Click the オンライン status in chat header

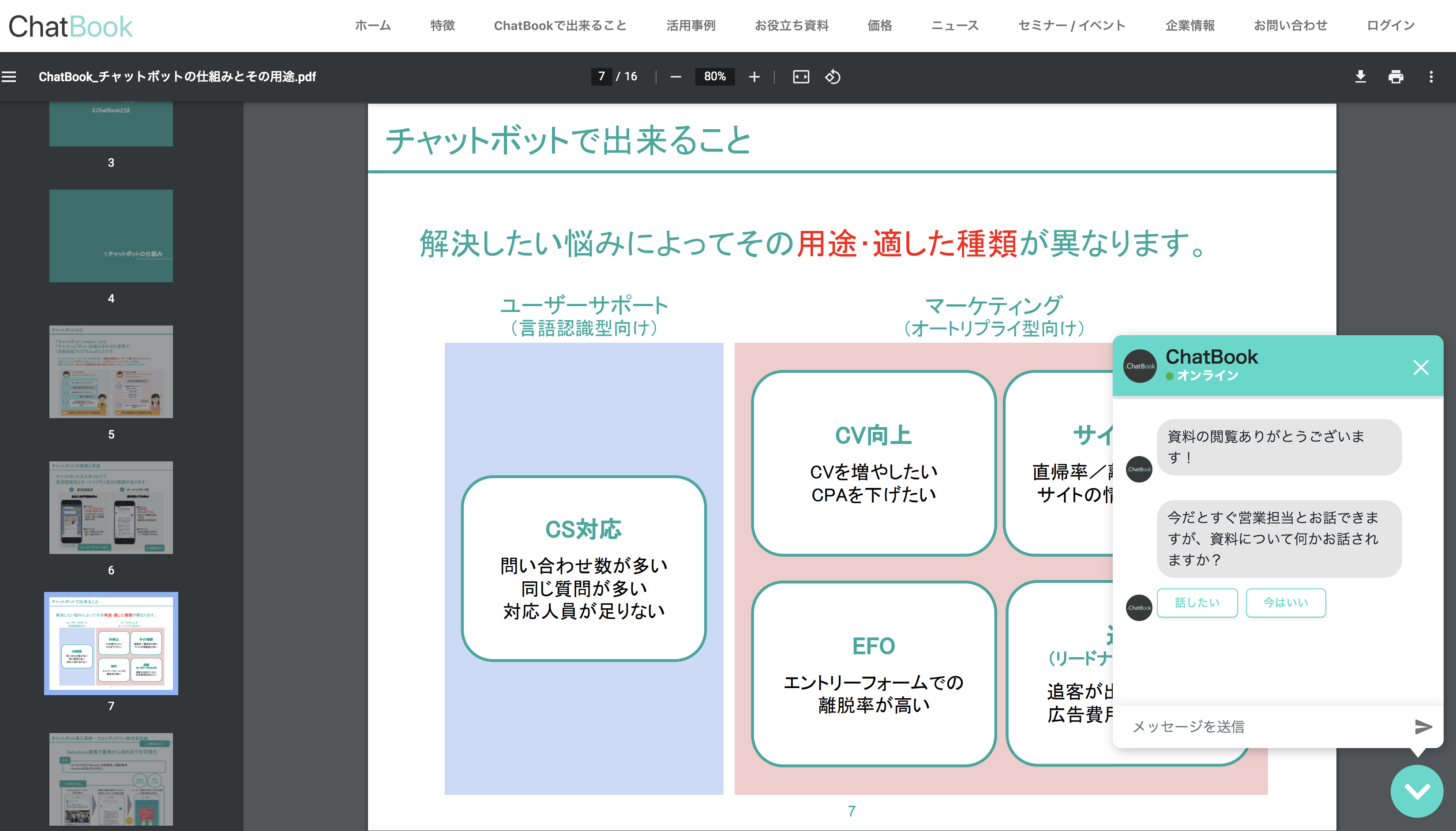coord(1202,375)
